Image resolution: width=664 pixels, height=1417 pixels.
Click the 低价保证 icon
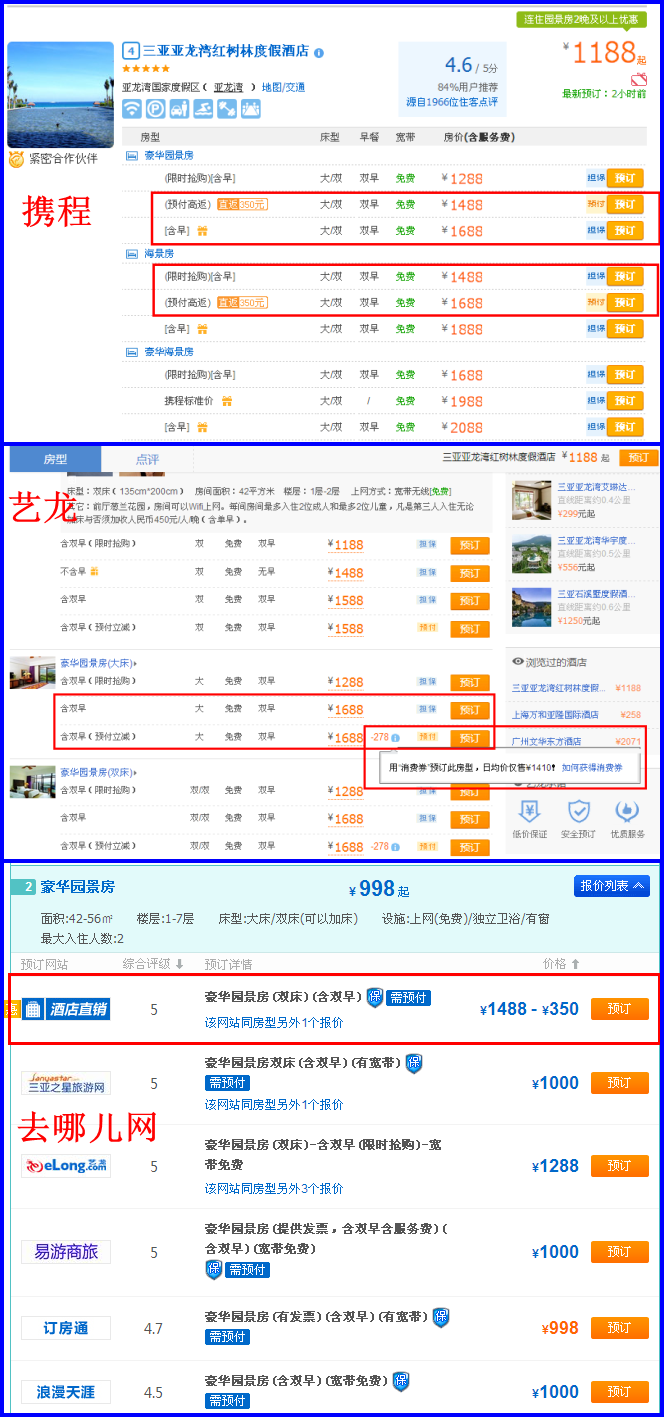[x=530, y=811]
